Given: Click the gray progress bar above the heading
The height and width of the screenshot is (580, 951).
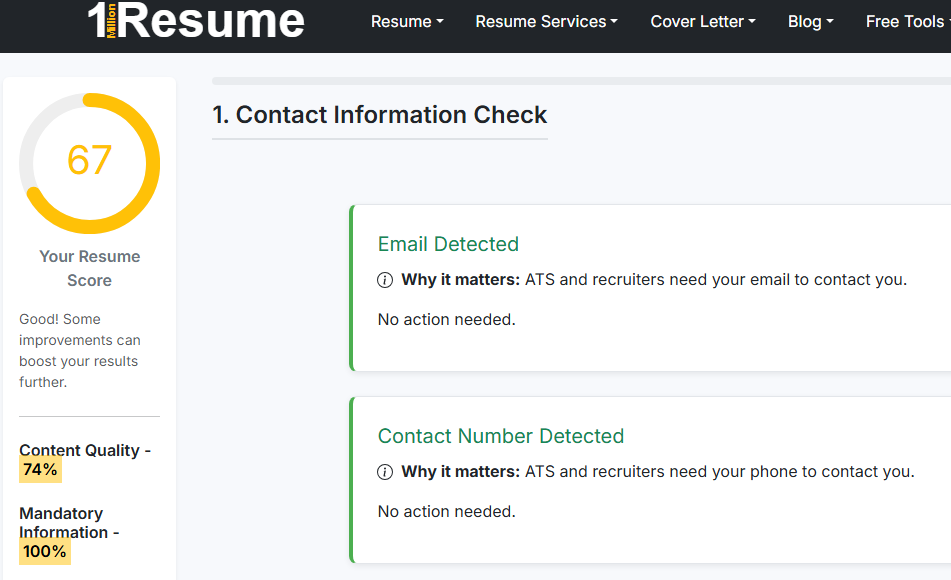Looking at the screenshot, I should click(x=580, y=81).
